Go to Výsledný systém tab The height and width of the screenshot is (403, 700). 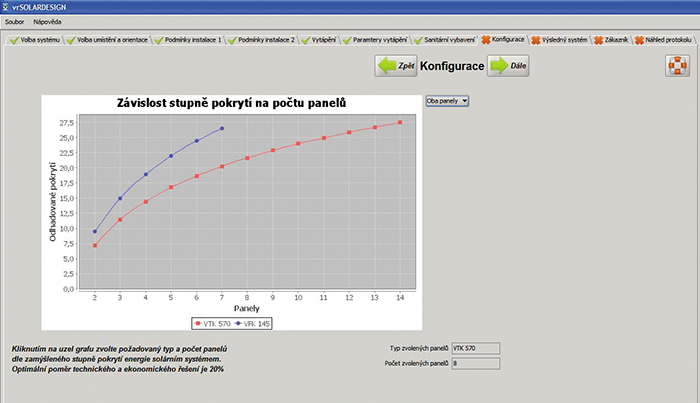pyautogui.click(x=560, y=39)
